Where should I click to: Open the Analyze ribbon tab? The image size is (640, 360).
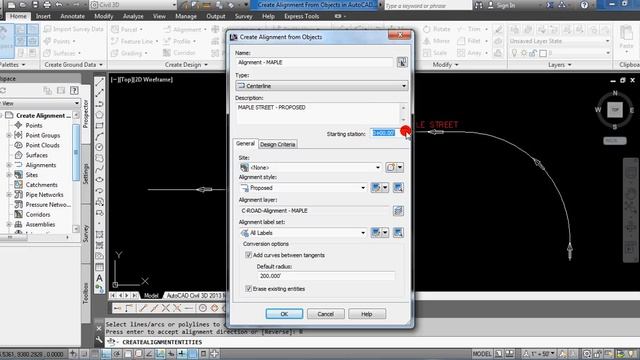(133, 16)
